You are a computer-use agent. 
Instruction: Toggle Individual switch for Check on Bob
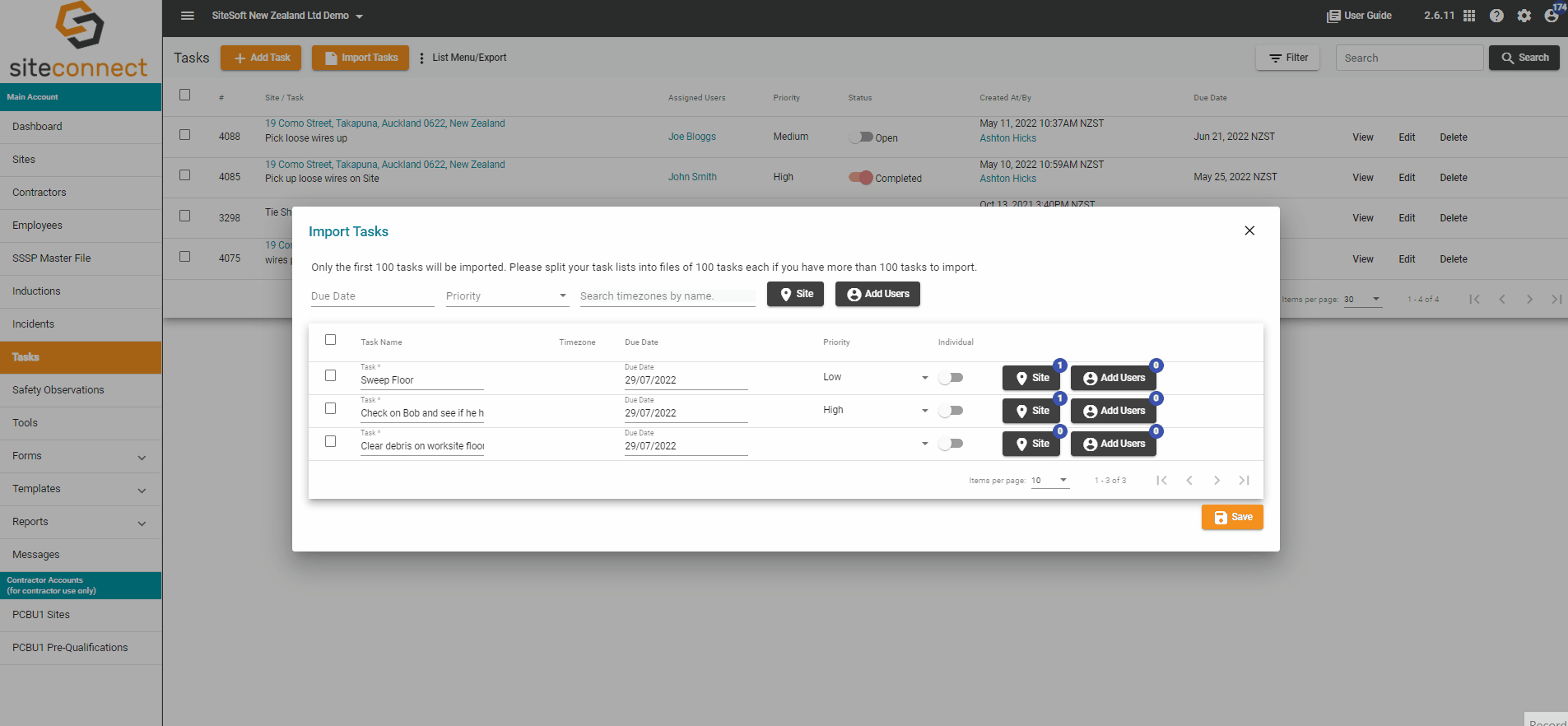point(951,411)
